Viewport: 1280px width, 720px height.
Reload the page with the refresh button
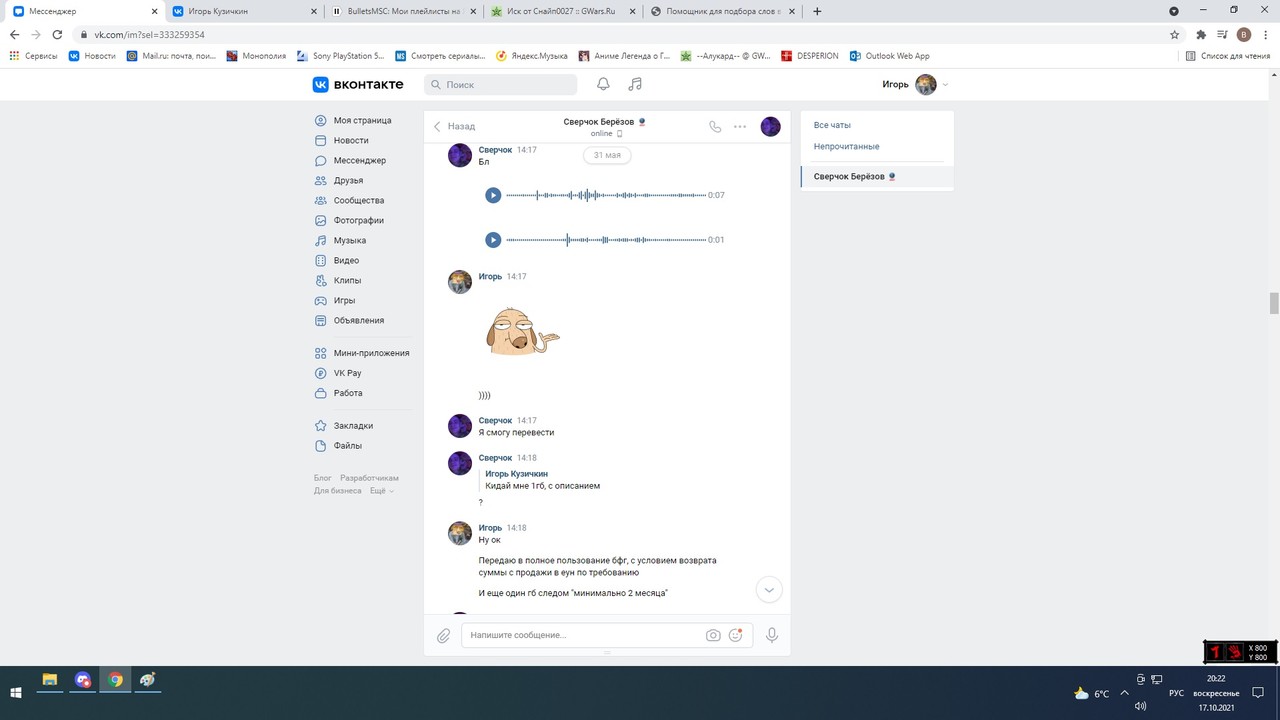coord(58,34)
